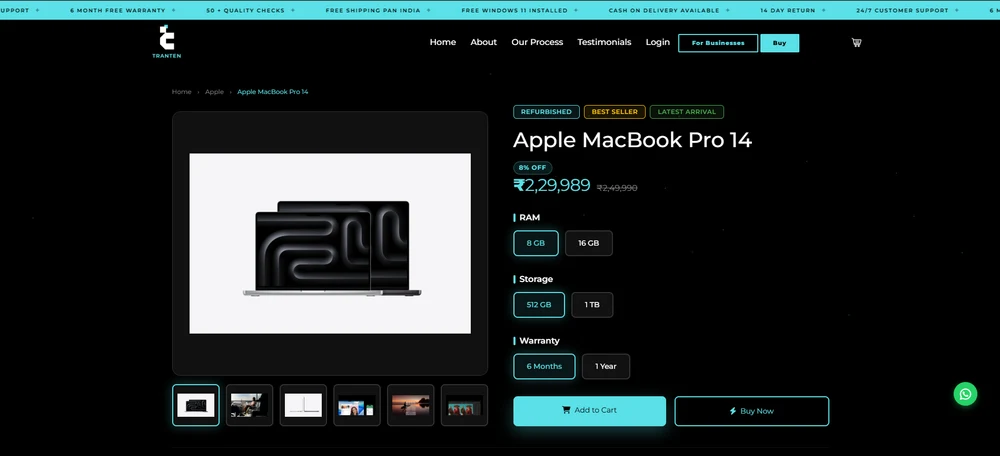The image size is (1000, 456).
Task: Open the Login page
Action: (x=658, y=42)
